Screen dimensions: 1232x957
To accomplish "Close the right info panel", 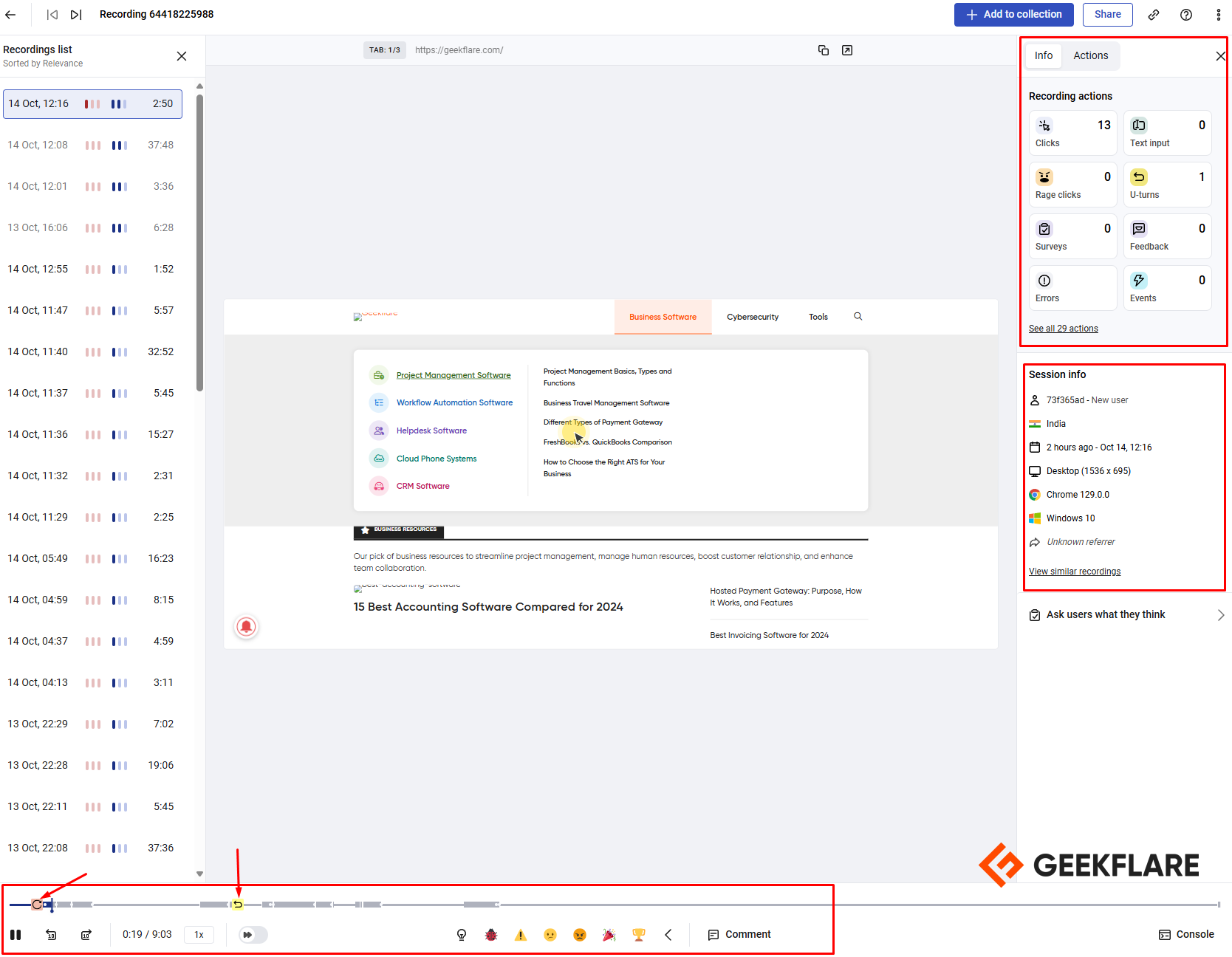I will click(x=1220, y=56).
